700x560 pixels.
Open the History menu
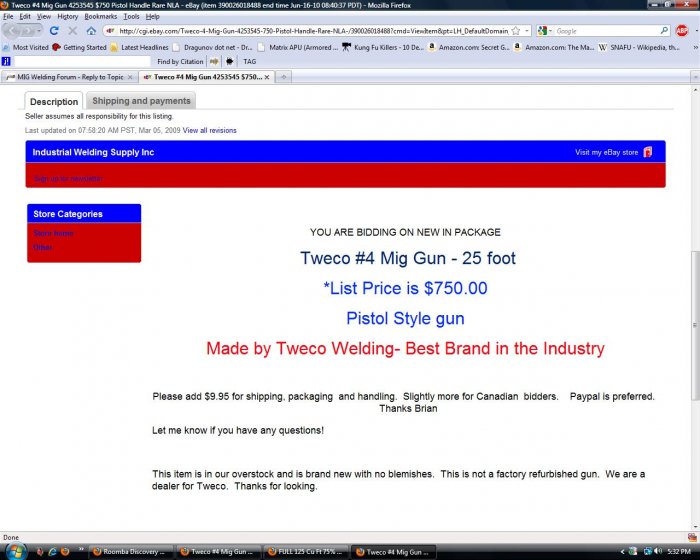pyautogui.click(x=67, y=17)
